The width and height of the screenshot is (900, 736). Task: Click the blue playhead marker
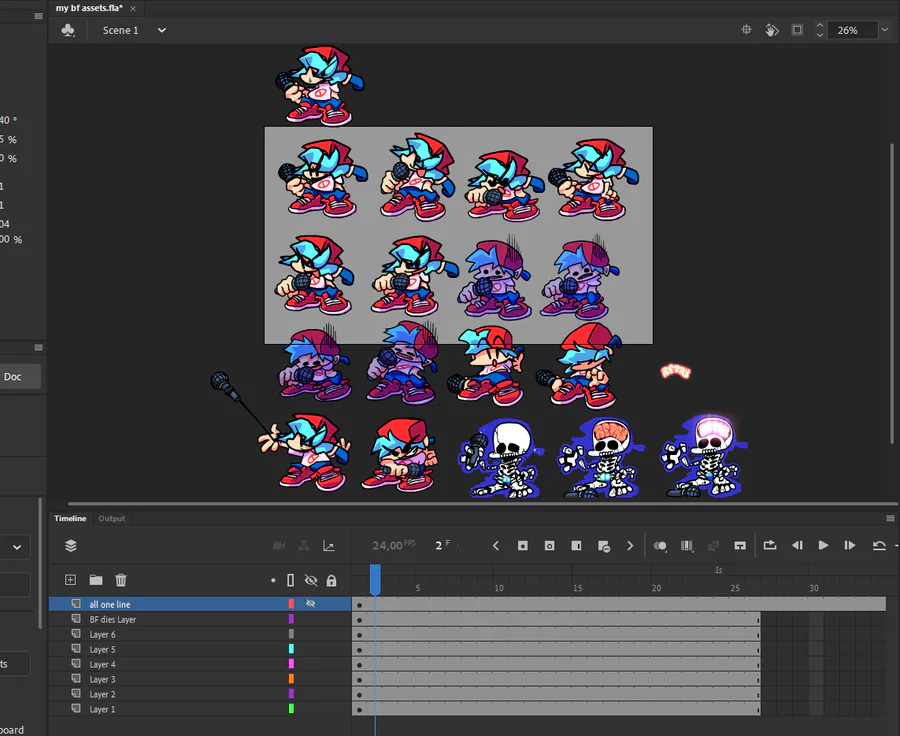375,579
